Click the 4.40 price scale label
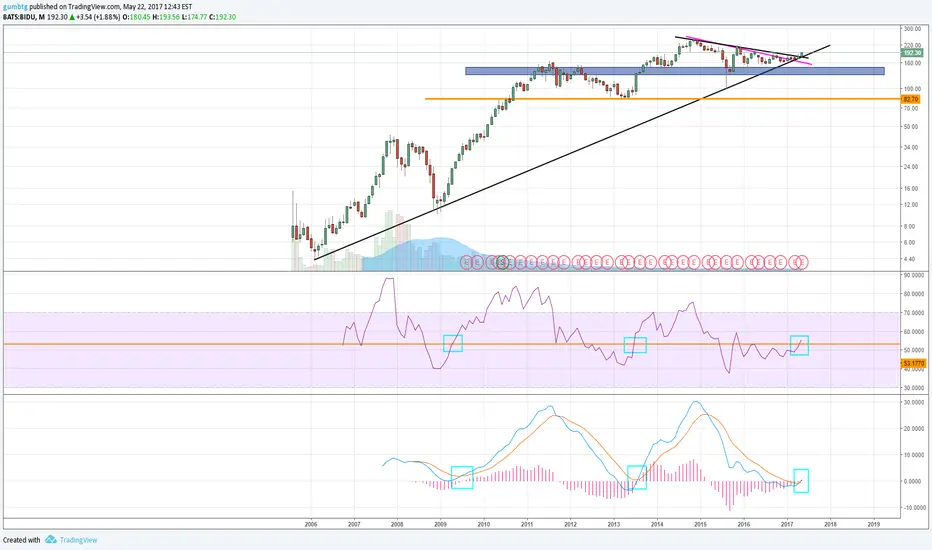 910,259
